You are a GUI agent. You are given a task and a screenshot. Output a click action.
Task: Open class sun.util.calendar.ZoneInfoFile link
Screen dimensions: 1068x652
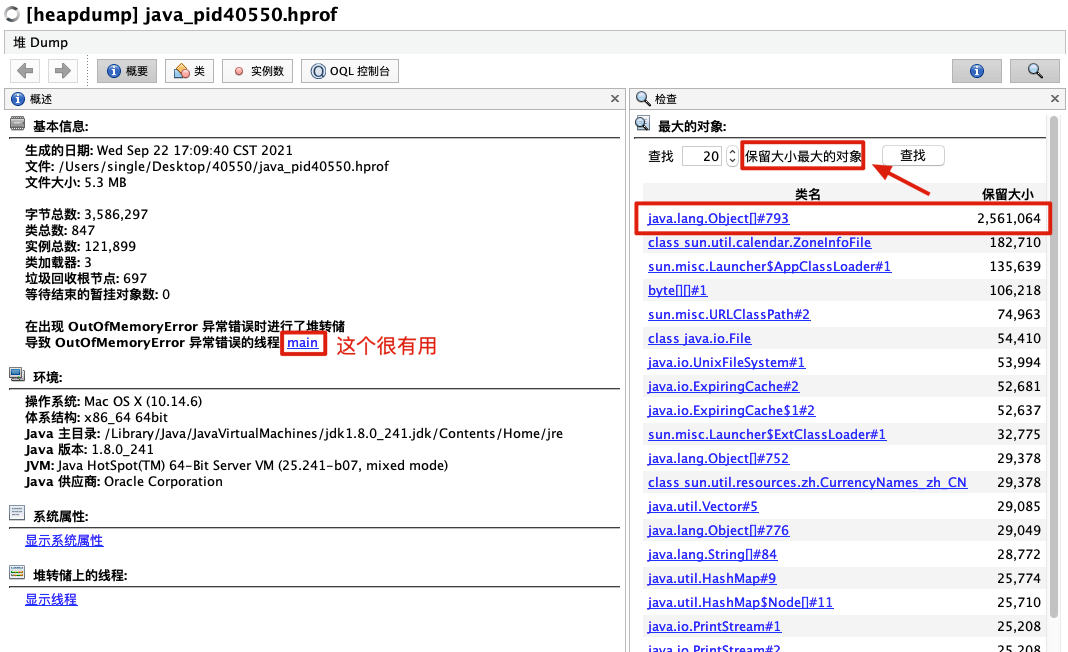tap(759, 243)
